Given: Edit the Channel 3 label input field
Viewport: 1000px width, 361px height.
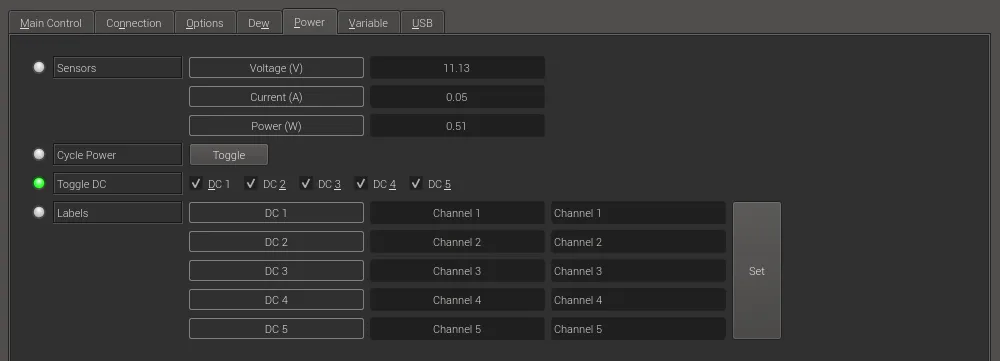Looking at the screenshot, I should (x=638, y=271).
